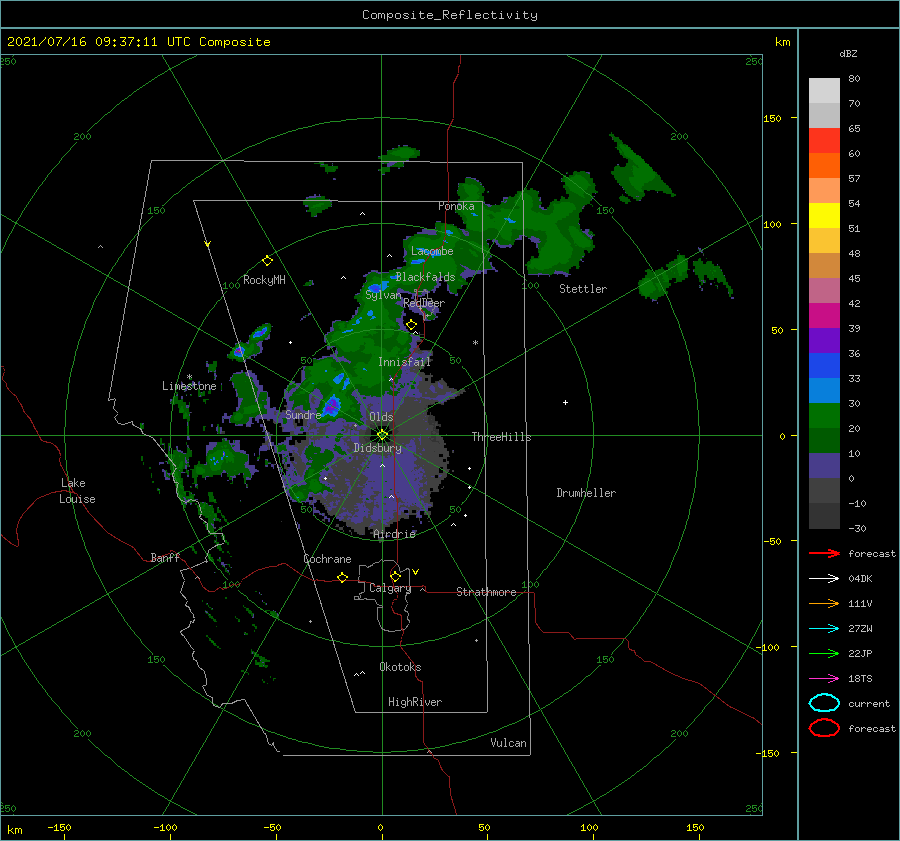Image resolution: width=900 pixels, height=841 pixels.
Task: Click the Lake Louise label
Action: pyautogui.click(x=77, y=491)
